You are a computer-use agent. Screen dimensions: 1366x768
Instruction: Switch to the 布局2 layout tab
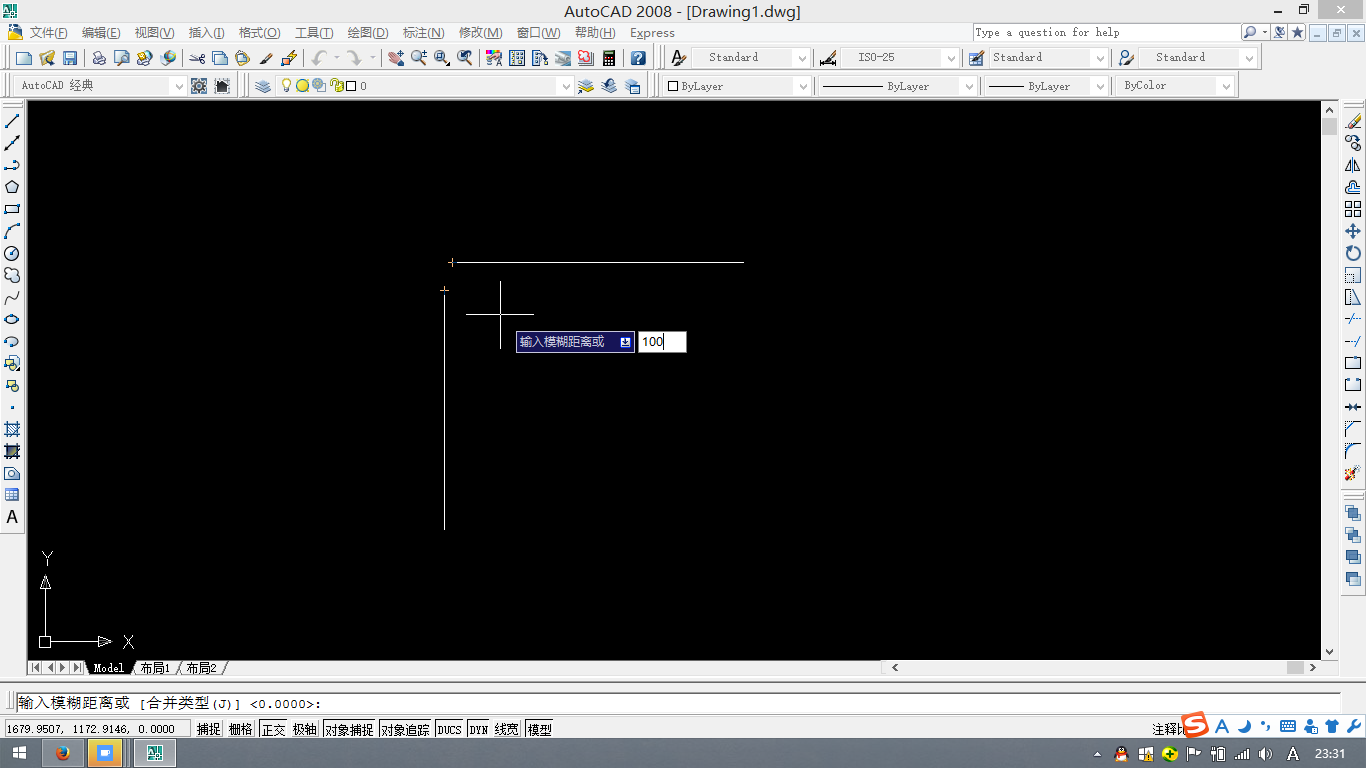(x=201, y=668)
